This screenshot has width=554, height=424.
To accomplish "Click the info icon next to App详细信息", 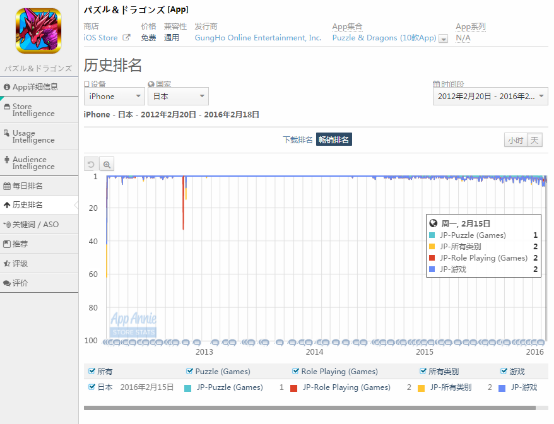I will pos(7,87).
